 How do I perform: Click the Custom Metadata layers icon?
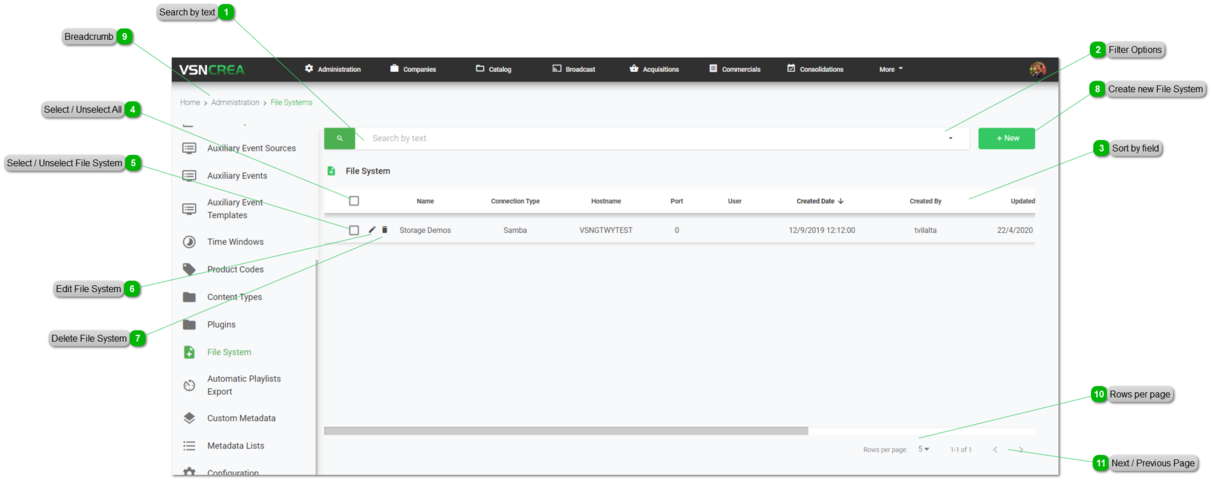pos(189,418)
